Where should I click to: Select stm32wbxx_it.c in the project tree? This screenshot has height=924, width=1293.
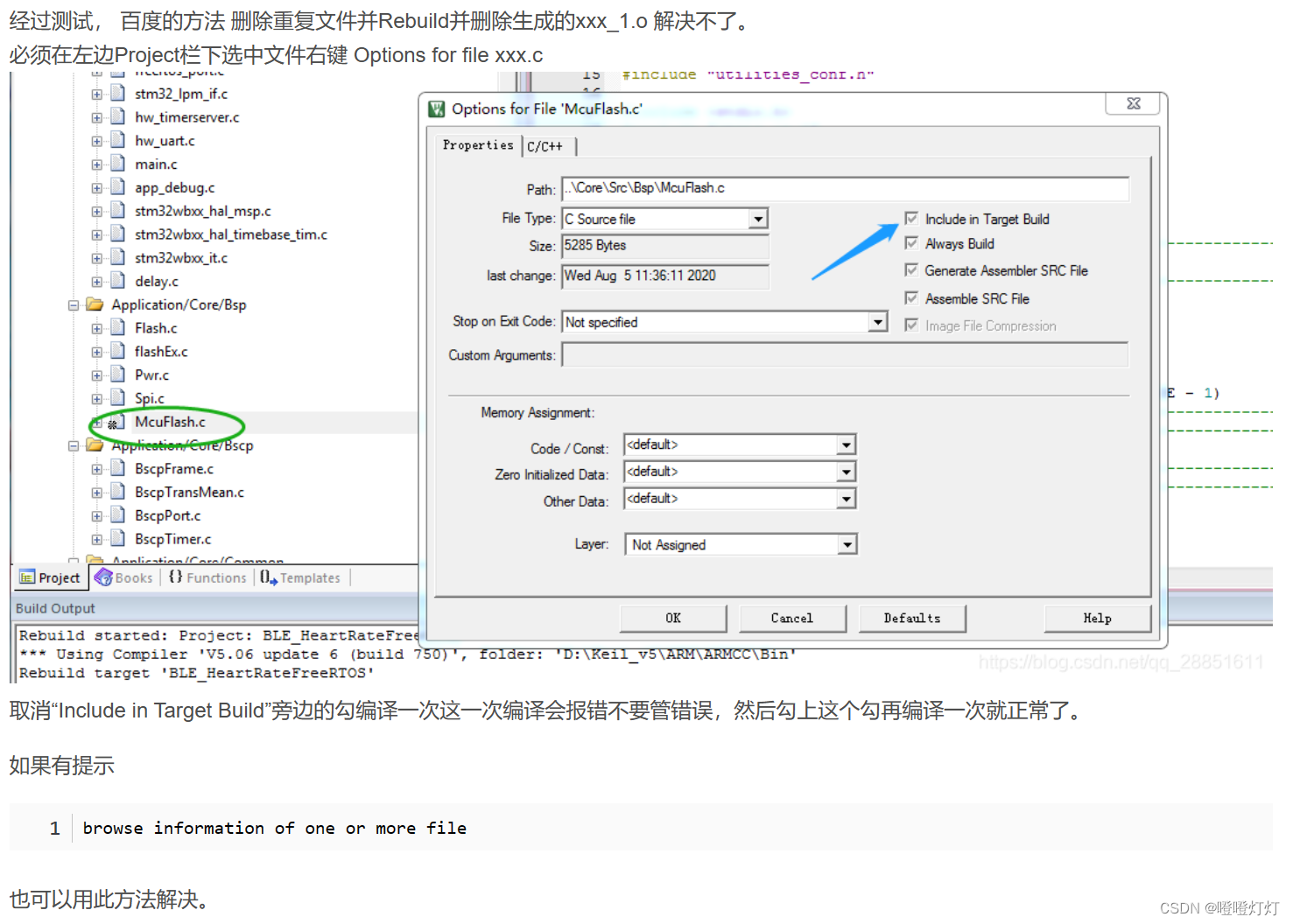(x=181, y=257)
